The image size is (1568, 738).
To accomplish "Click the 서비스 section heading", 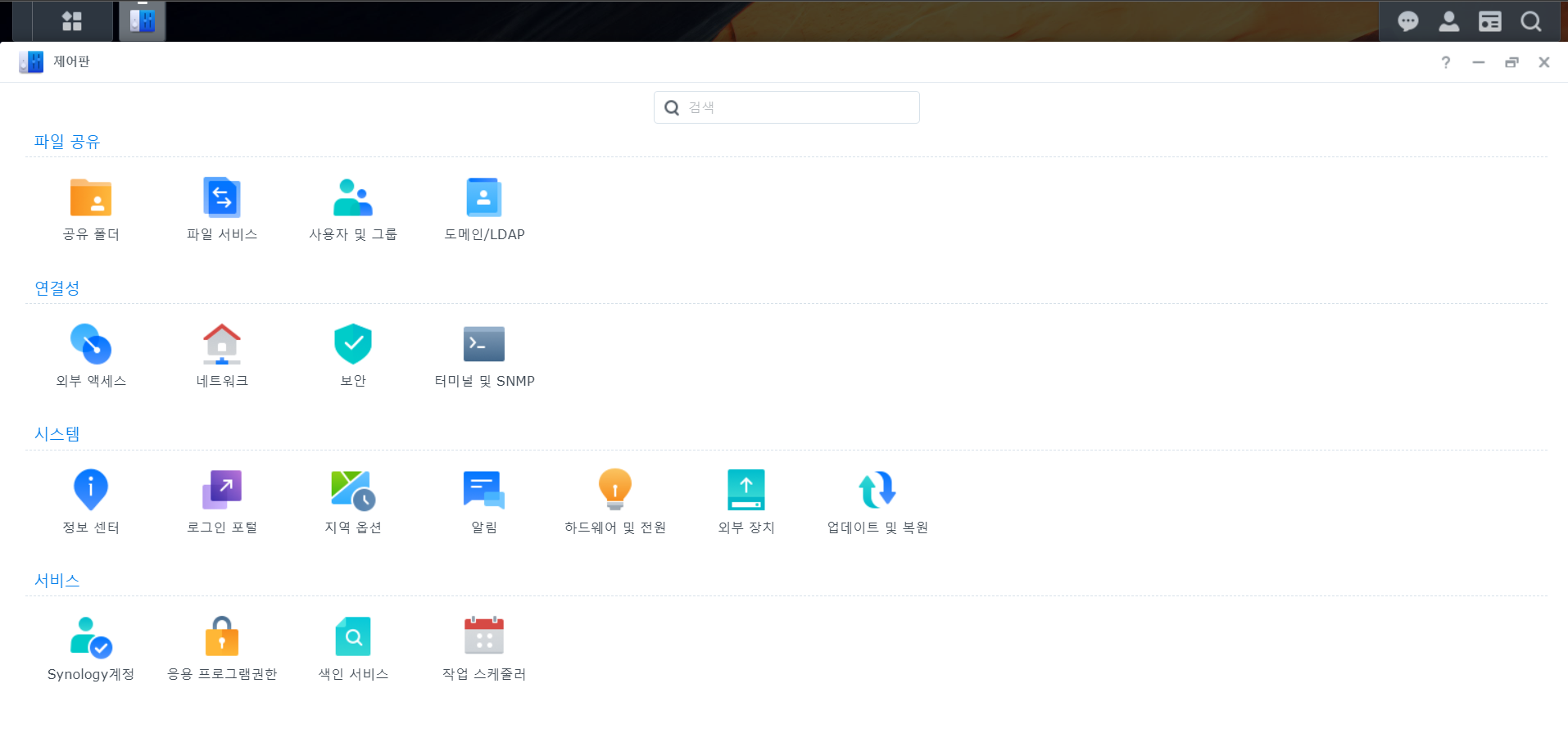I will 57,581.
